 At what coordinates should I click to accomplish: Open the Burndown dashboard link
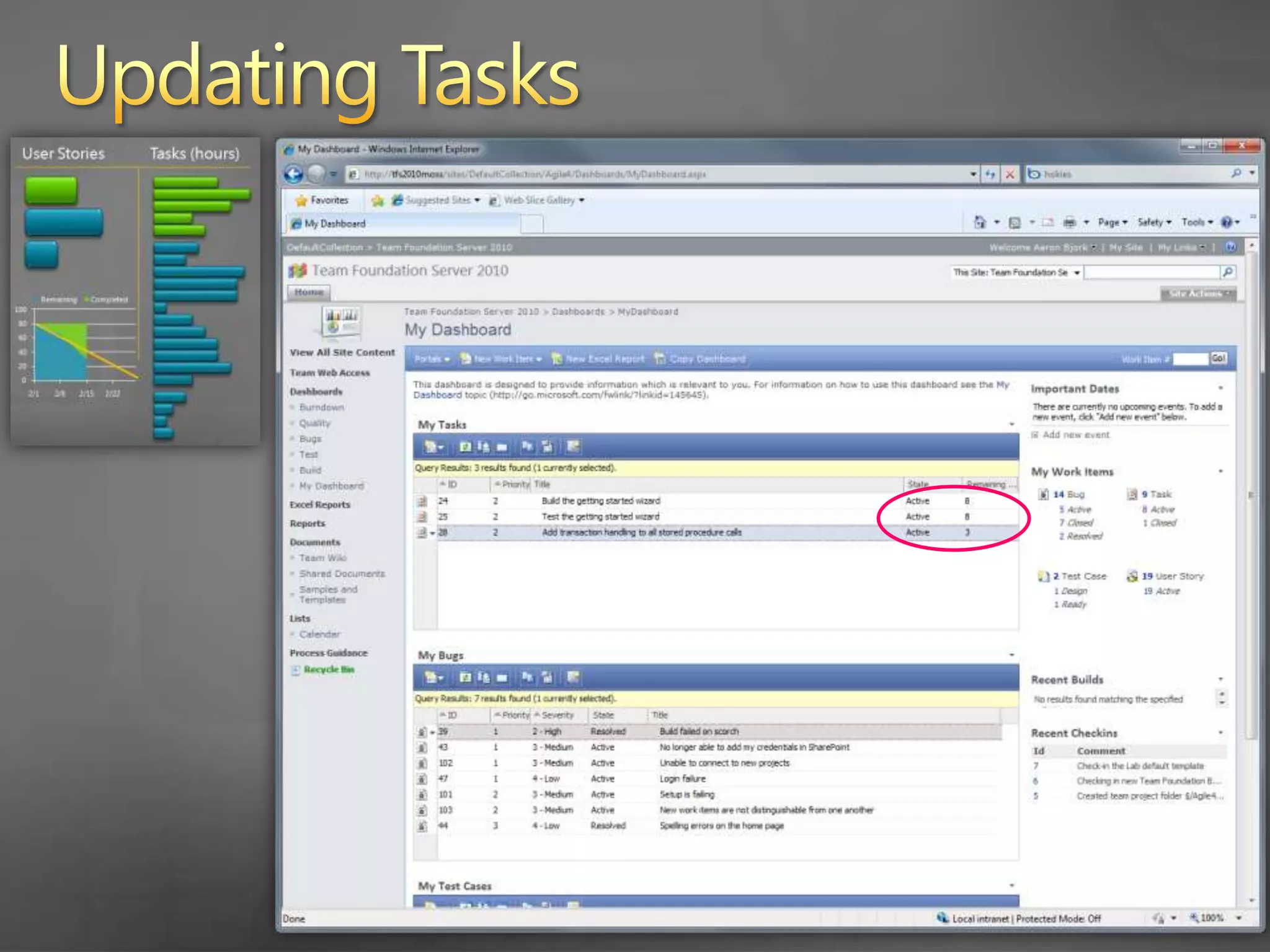[x=321, y=407]
